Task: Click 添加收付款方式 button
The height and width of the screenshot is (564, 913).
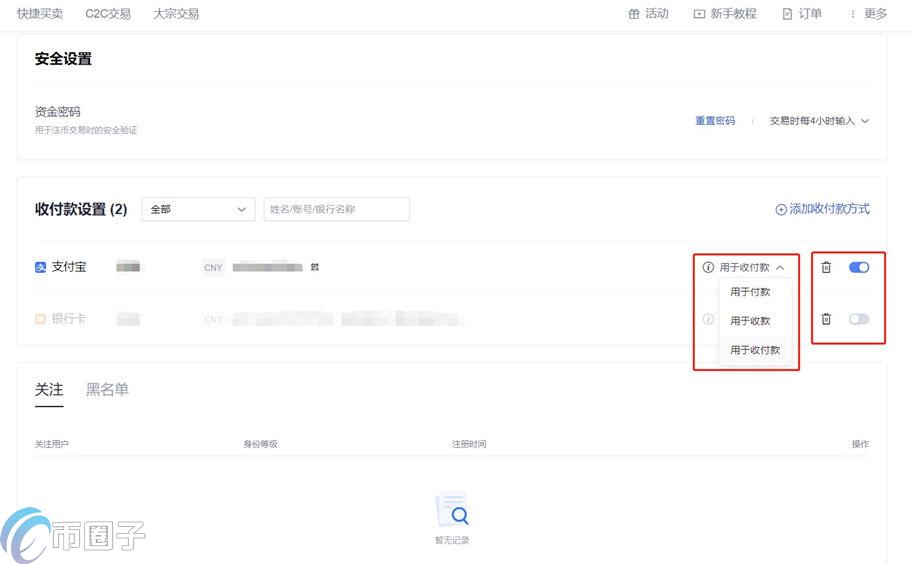Action: point(822,209)
